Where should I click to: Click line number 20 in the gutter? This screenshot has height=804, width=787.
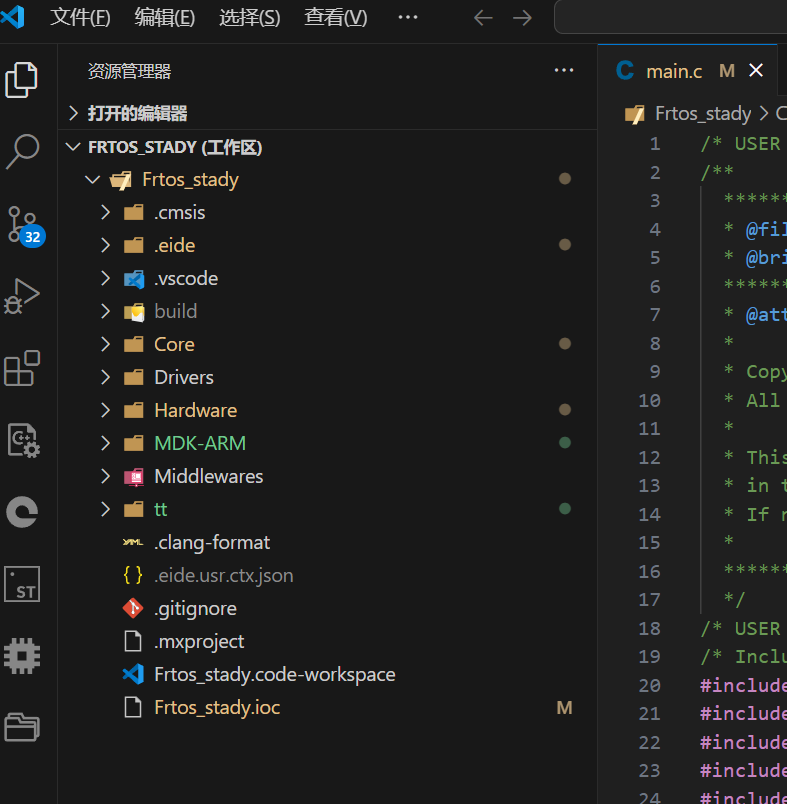tap(650, 685)
